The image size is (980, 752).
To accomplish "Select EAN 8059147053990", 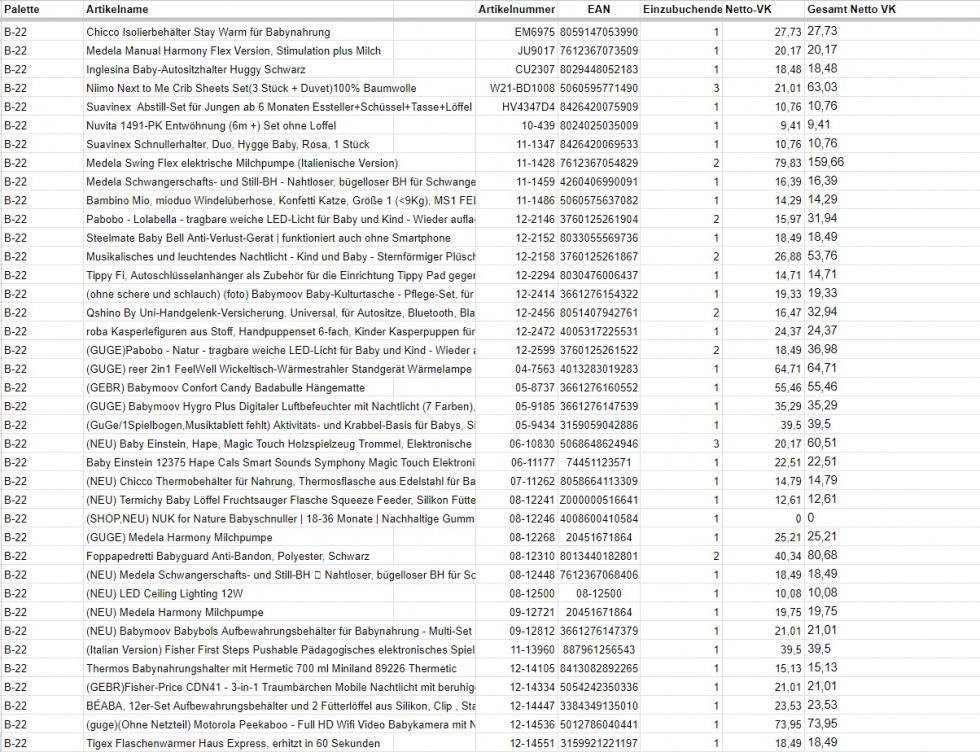I will tap(599, 32).
